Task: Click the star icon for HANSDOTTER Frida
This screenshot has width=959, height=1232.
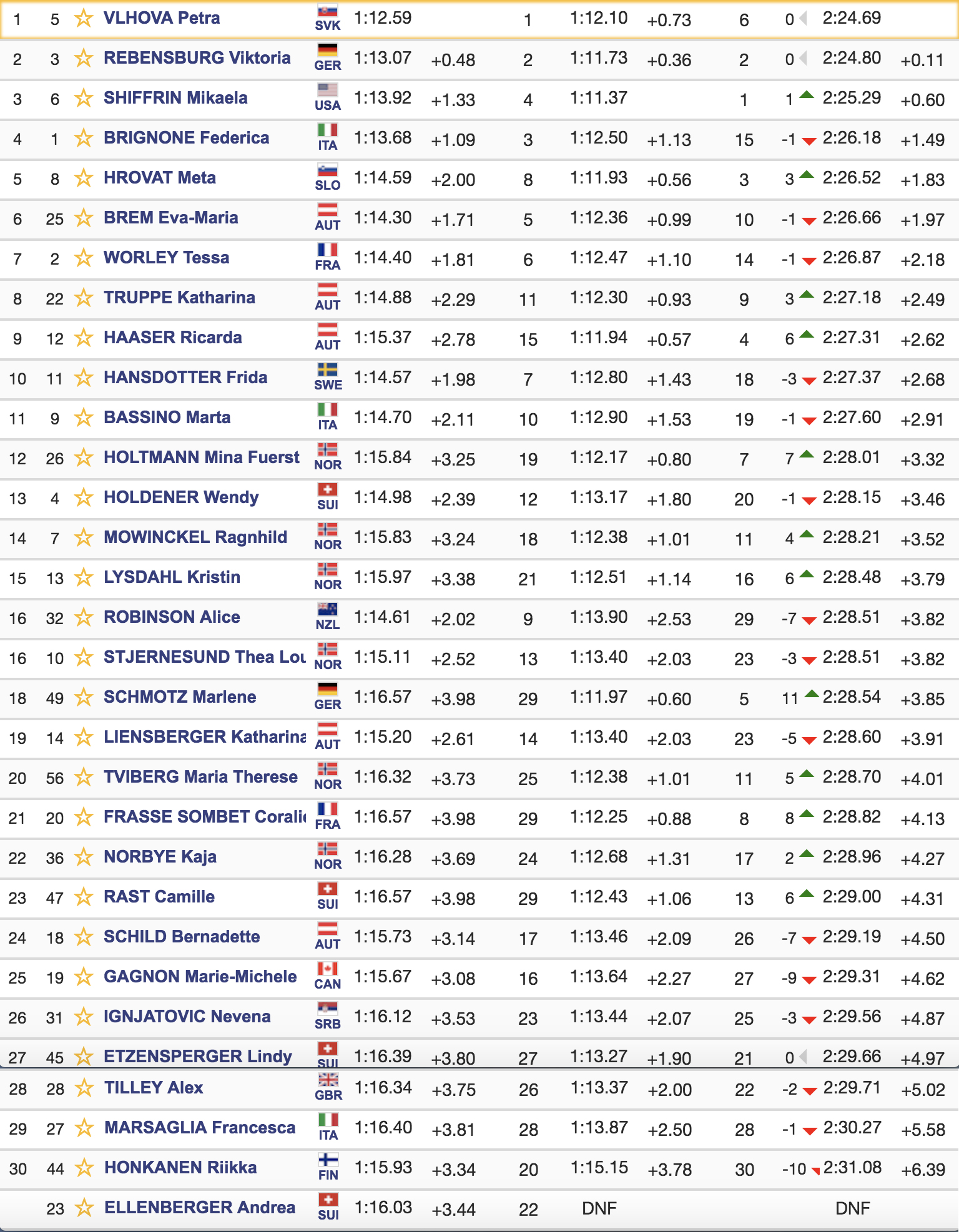Action: (84, 378)
